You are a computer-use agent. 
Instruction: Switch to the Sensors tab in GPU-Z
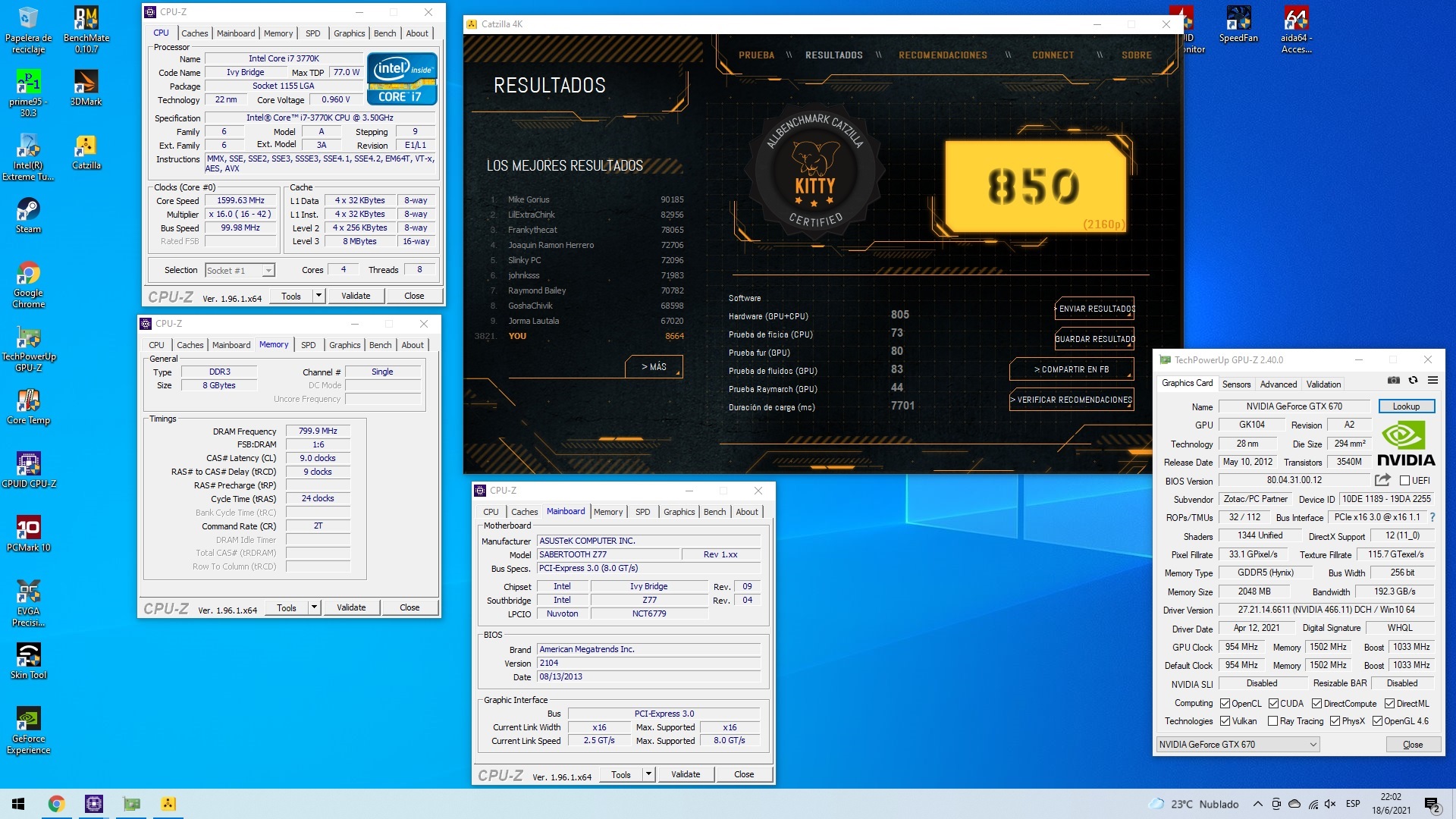(1236, 384)
